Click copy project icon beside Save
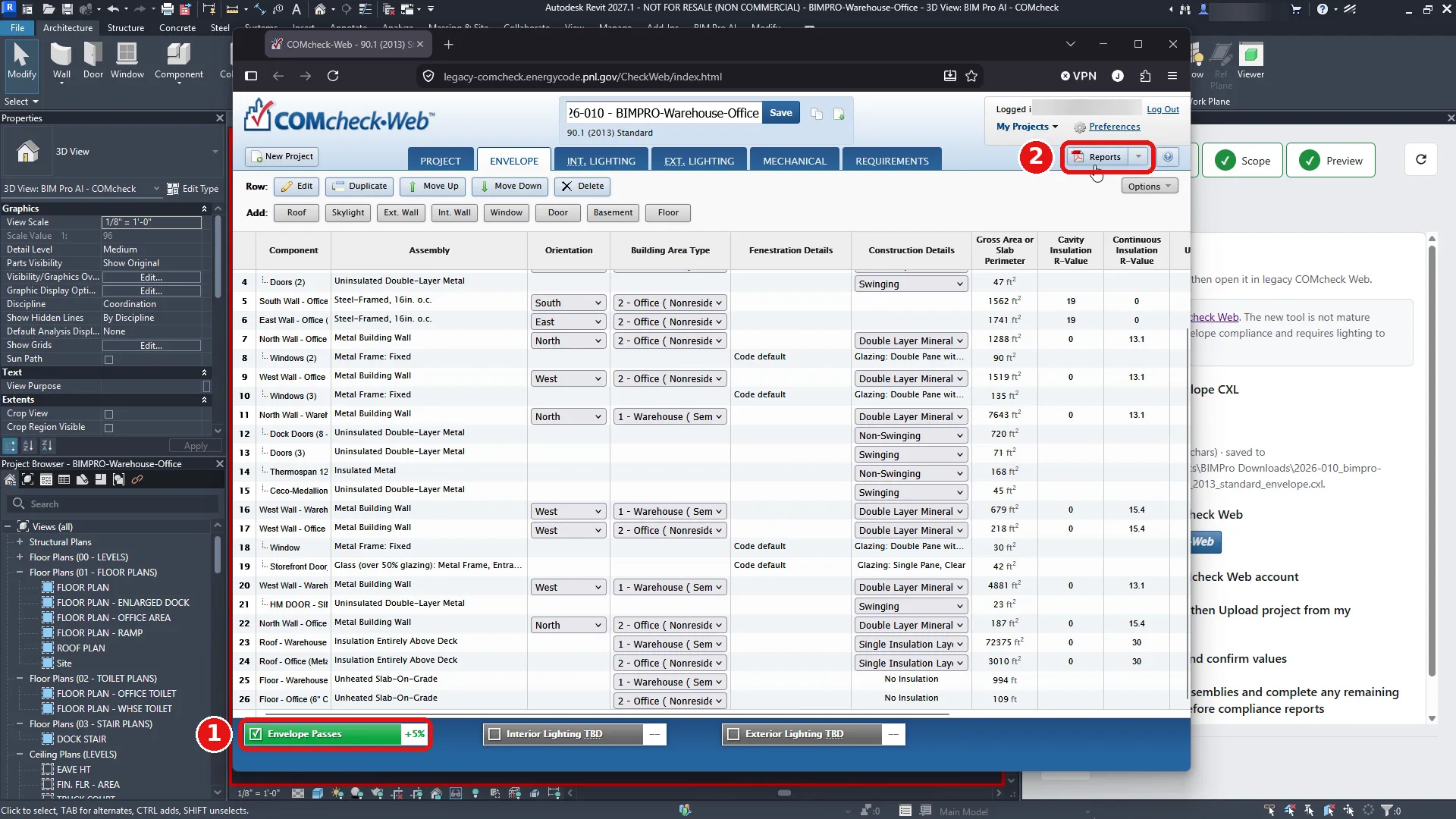This screenshot has height=819, width=1456. point(817,113)
